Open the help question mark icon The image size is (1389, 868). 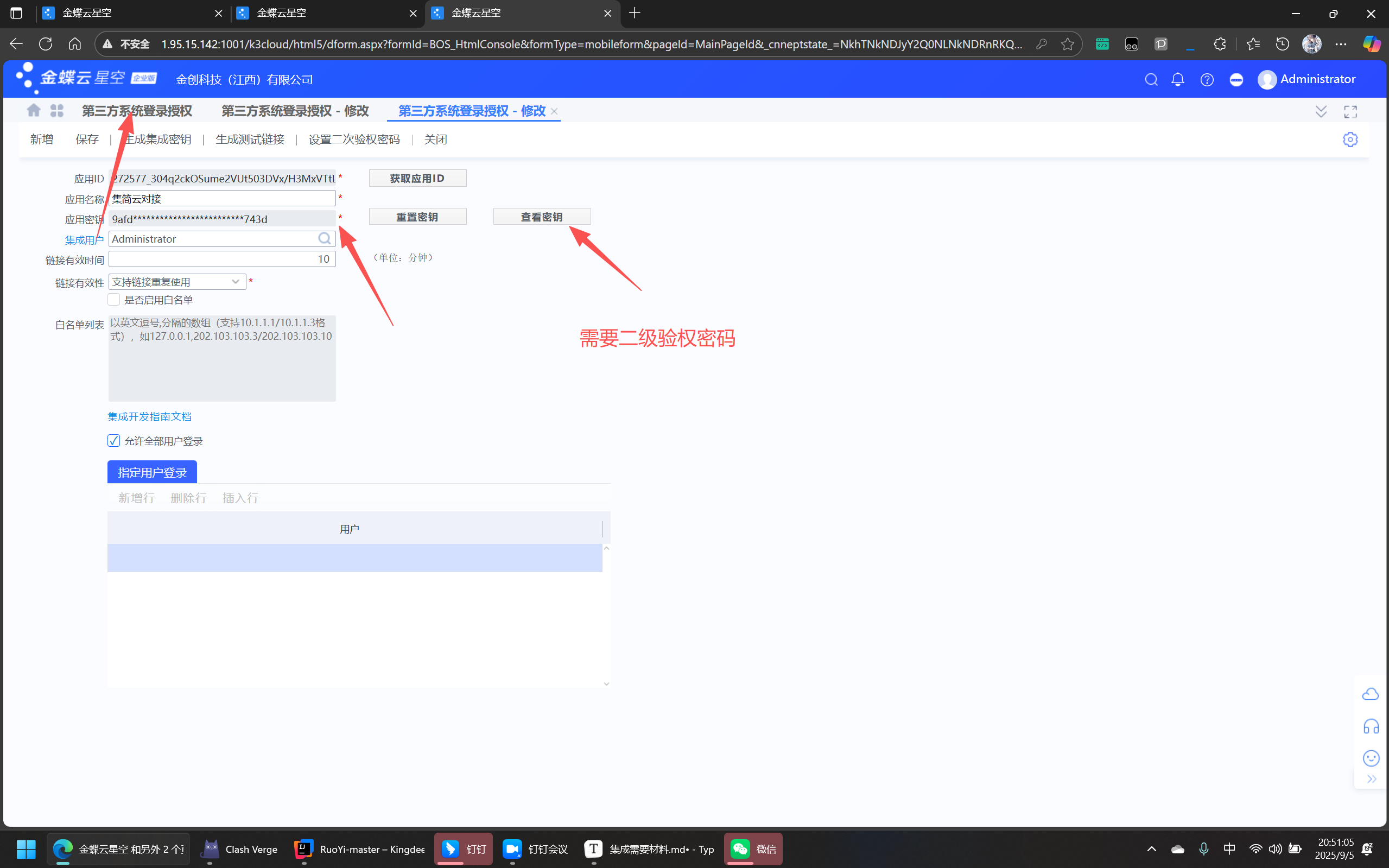(x=1207, y=80)
